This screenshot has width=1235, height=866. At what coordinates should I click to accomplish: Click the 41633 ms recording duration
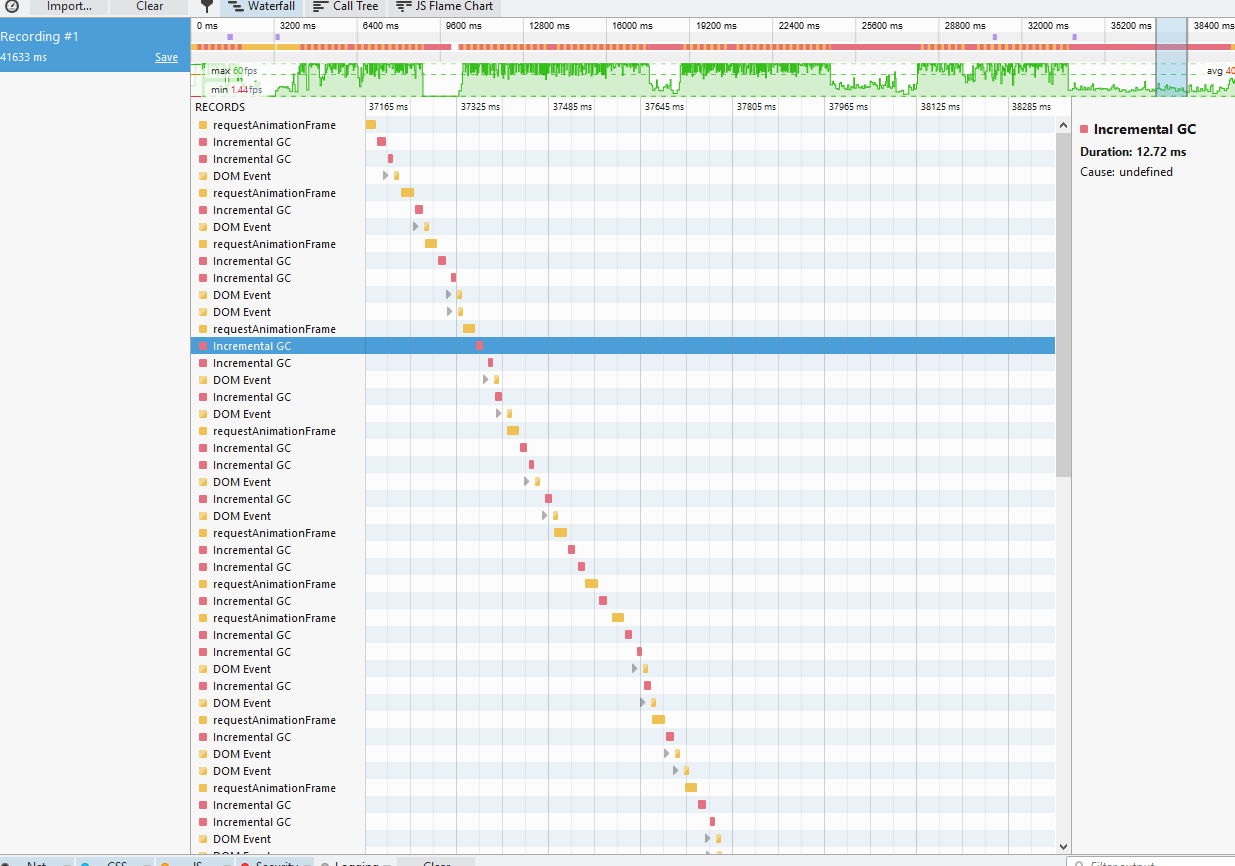point(23,58)
